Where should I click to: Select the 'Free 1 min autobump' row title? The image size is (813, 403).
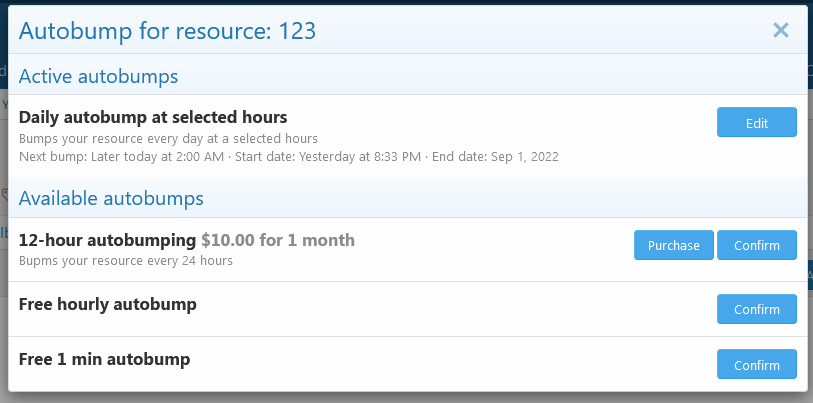[x=104, y=359]
